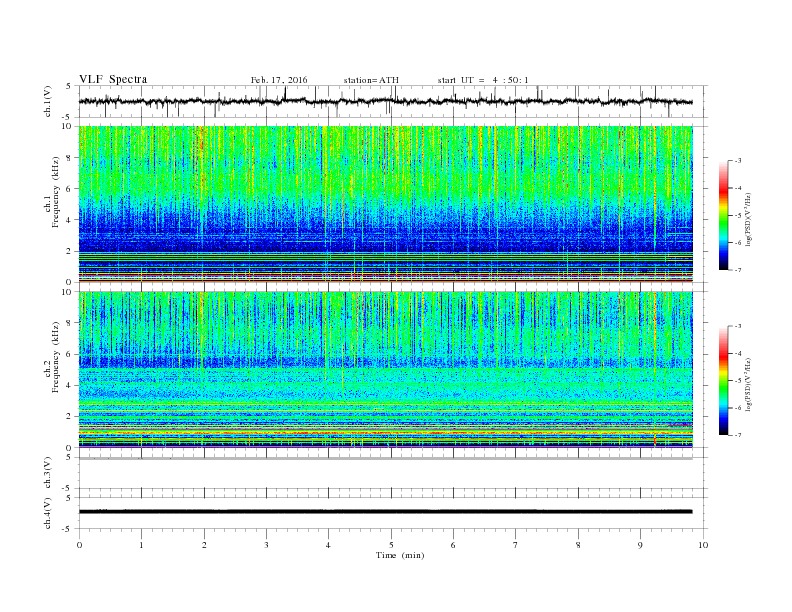Click the "10" kHz tick of ch.2 spectrogram
The height and width of the screenshot is (612, 792).
pyautogui.click(x=67, y=292)
